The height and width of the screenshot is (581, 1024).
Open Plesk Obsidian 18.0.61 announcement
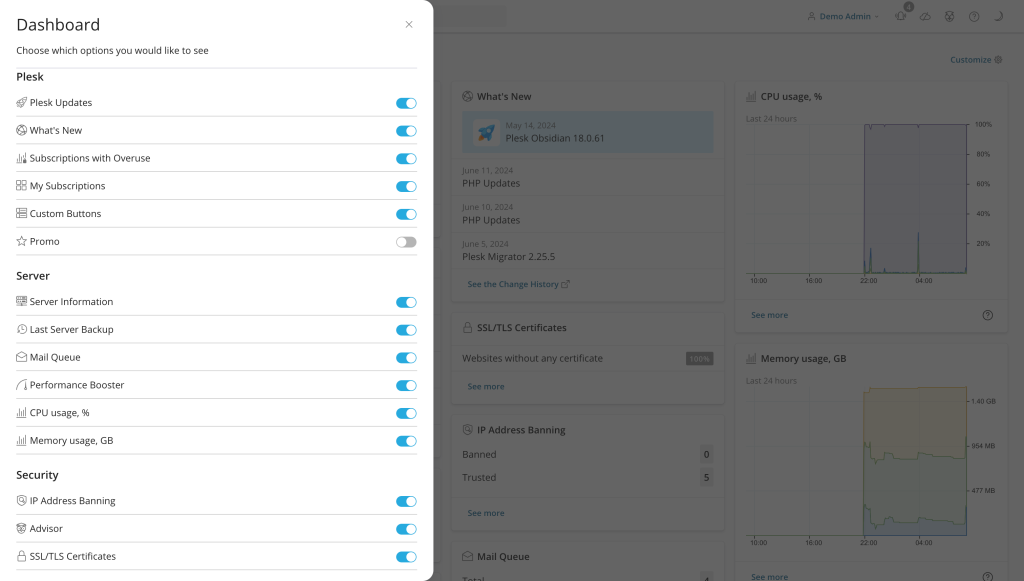[588, 132]
